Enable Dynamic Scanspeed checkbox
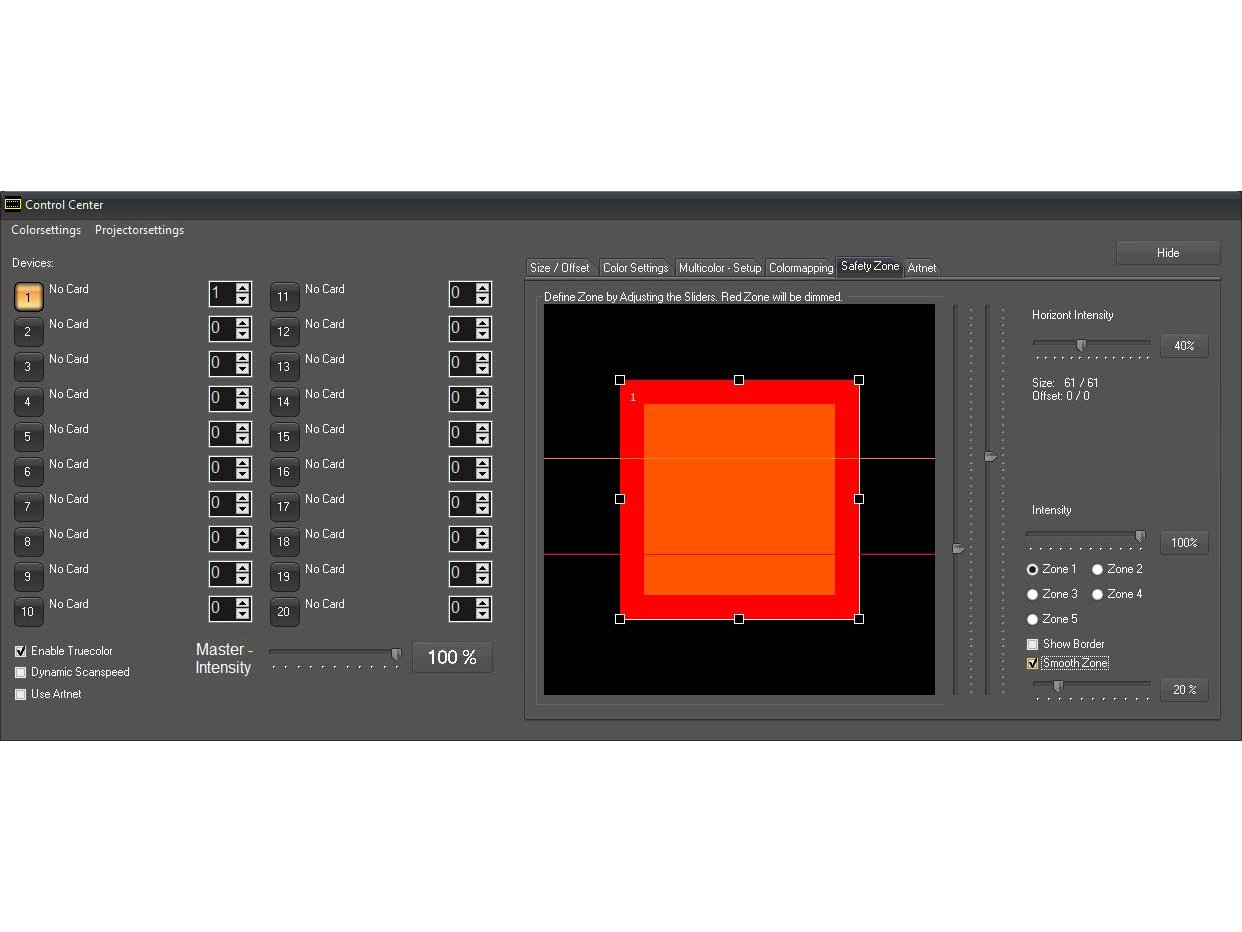The width and height of the screenshot is (1242, 932). (x=21, y=672)
